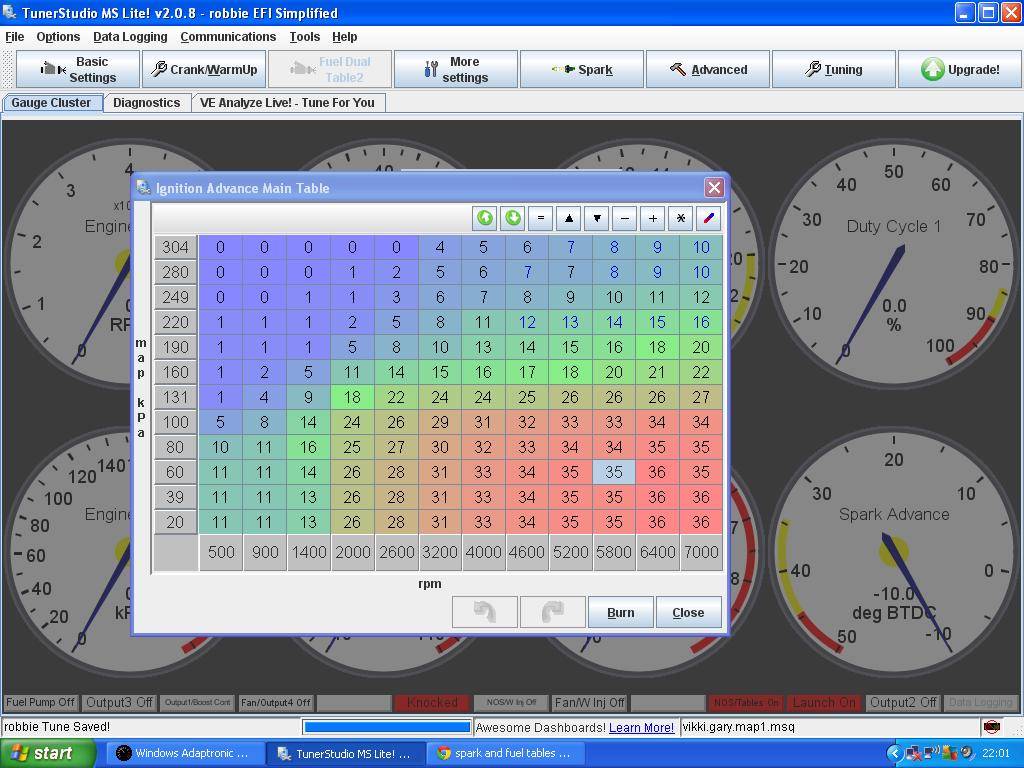Open the Data Logging menu
This screenshot has height=768, width=1024.
(x=130, y=37)
